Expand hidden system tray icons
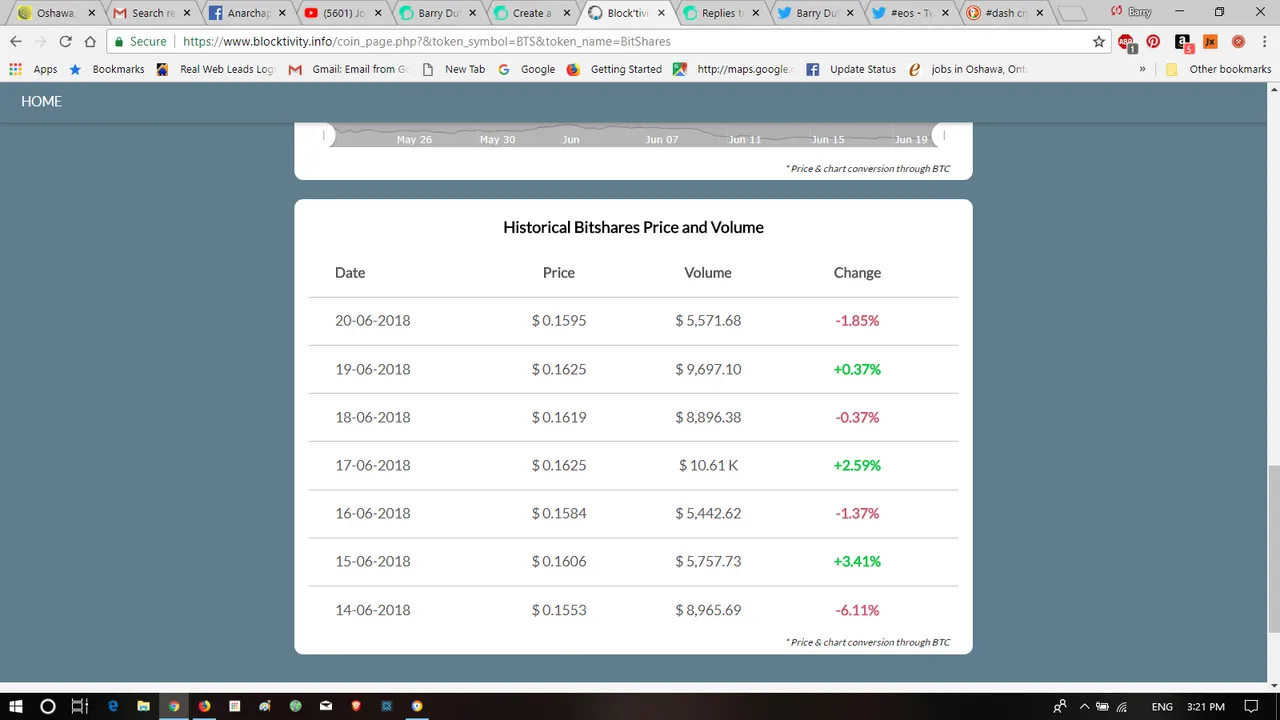Image resolution: width=1280 pixels, height=720 pixels. [1084, 707]
